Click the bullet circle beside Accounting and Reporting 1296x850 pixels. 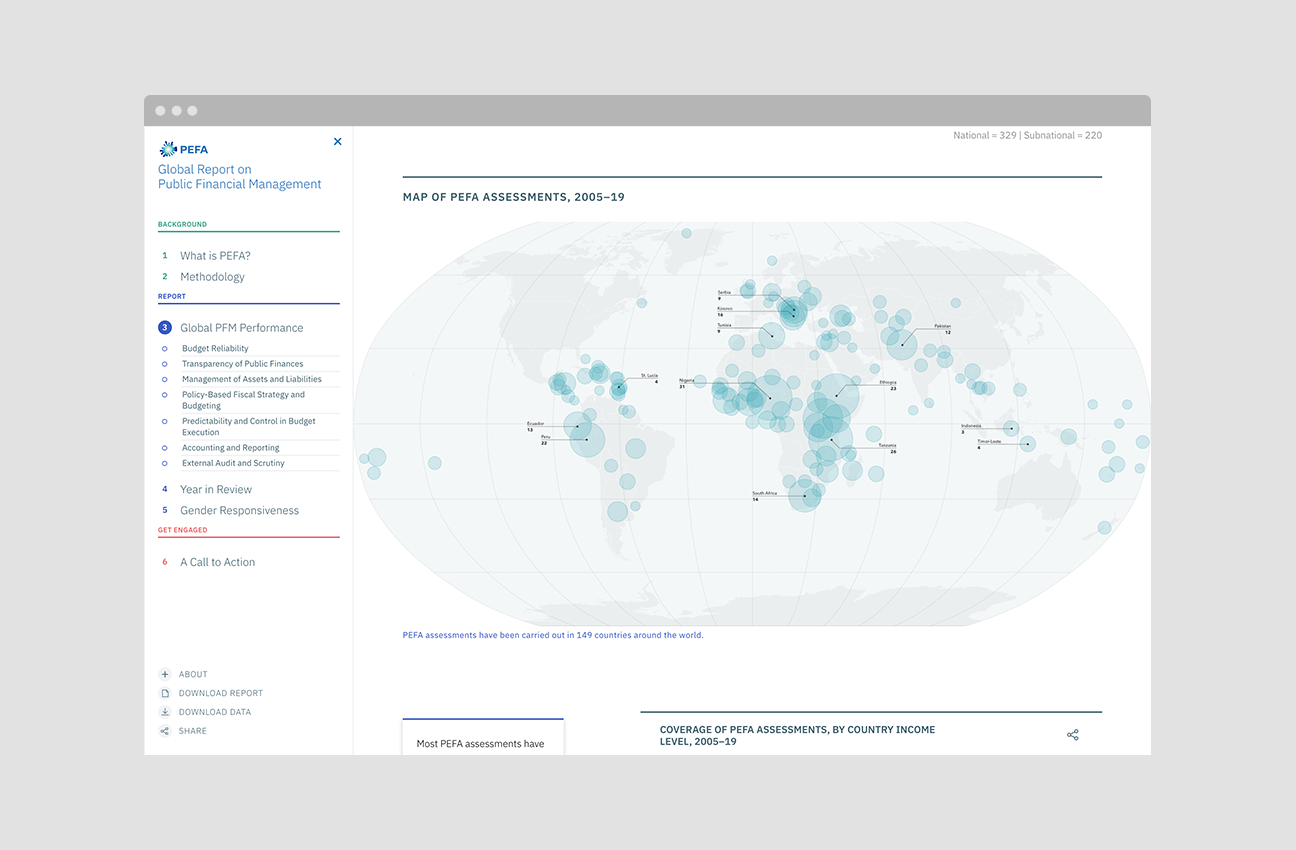(165, 448)
